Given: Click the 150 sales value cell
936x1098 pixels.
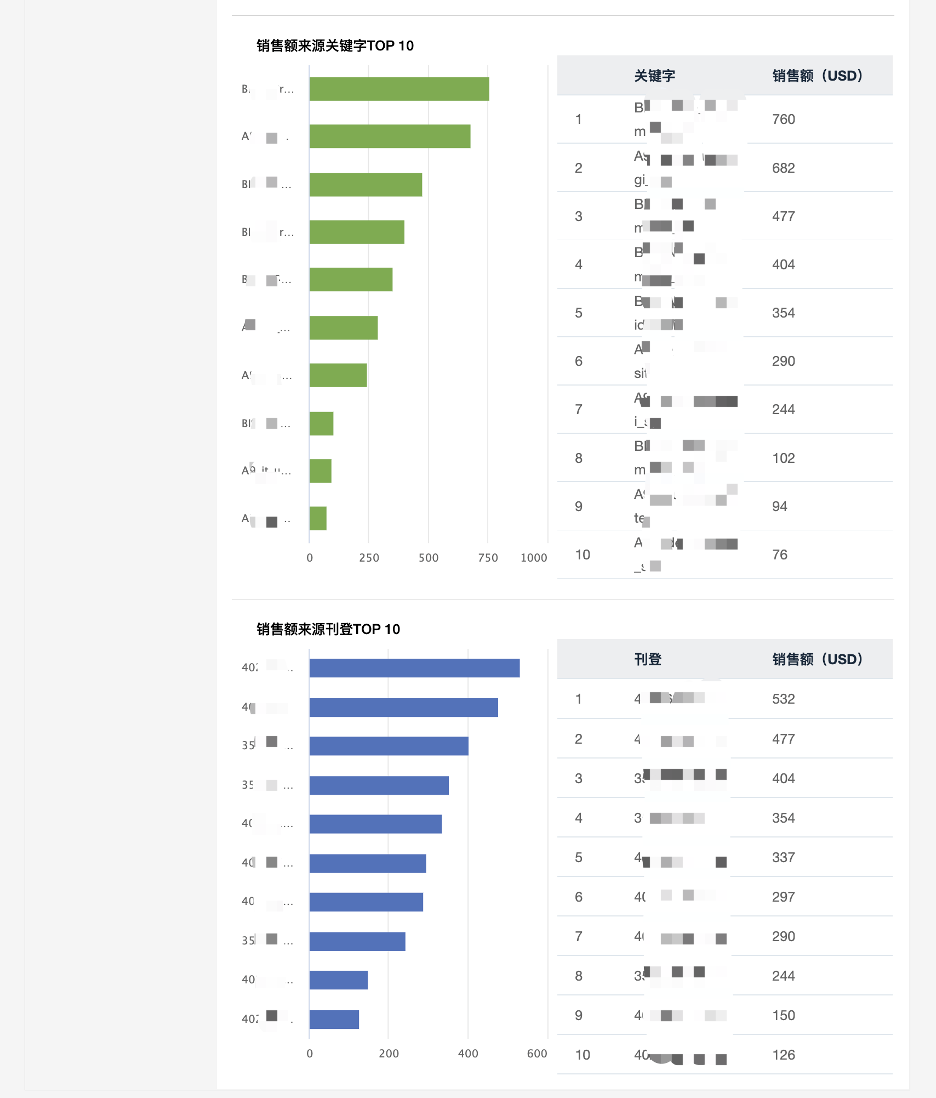Looking at the screenshot, I should click(x=784, y=1016).
